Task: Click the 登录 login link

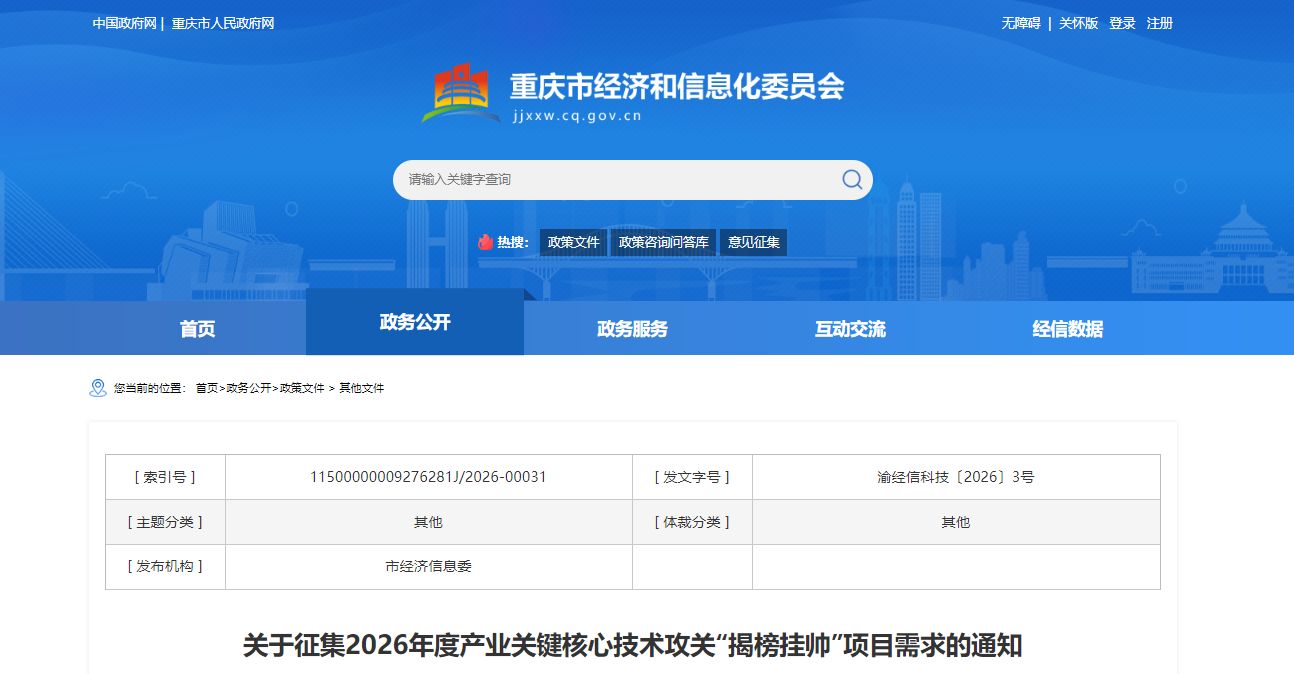Action: point(1122,23)
